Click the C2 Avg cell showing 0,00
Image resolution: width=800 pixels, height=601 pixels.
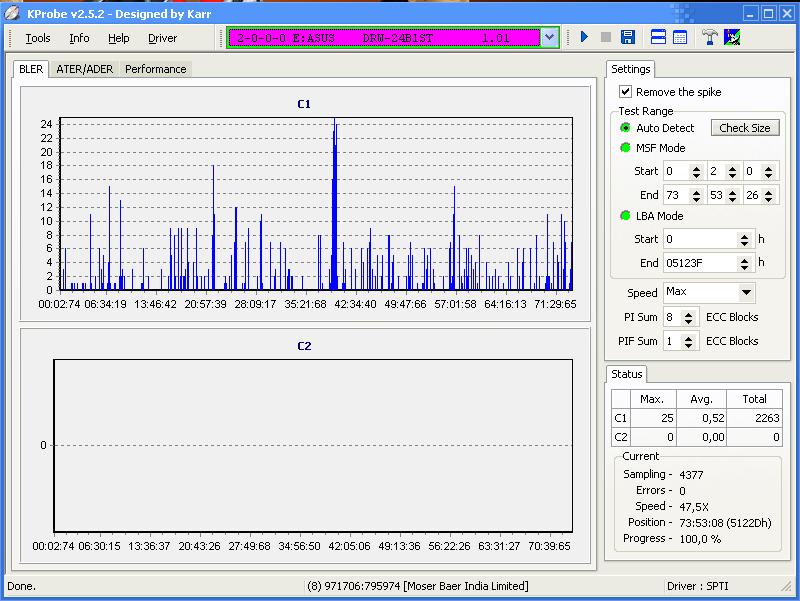point(702,437)
